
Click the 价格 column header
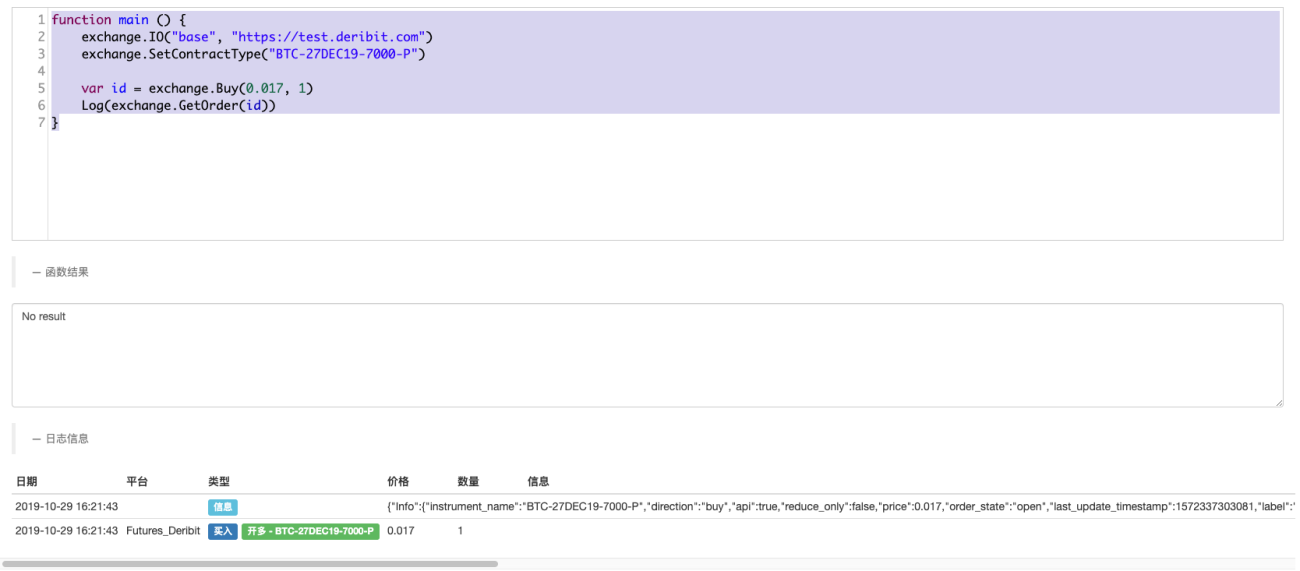398,482
